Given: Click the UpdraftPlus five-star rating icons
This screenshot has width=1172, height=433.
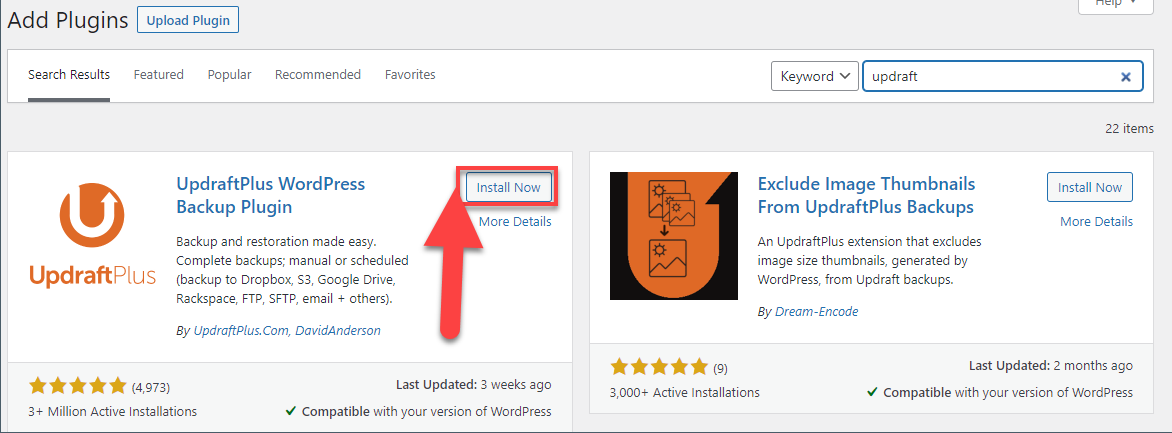Looking at the screenshot, I should 78,385.
